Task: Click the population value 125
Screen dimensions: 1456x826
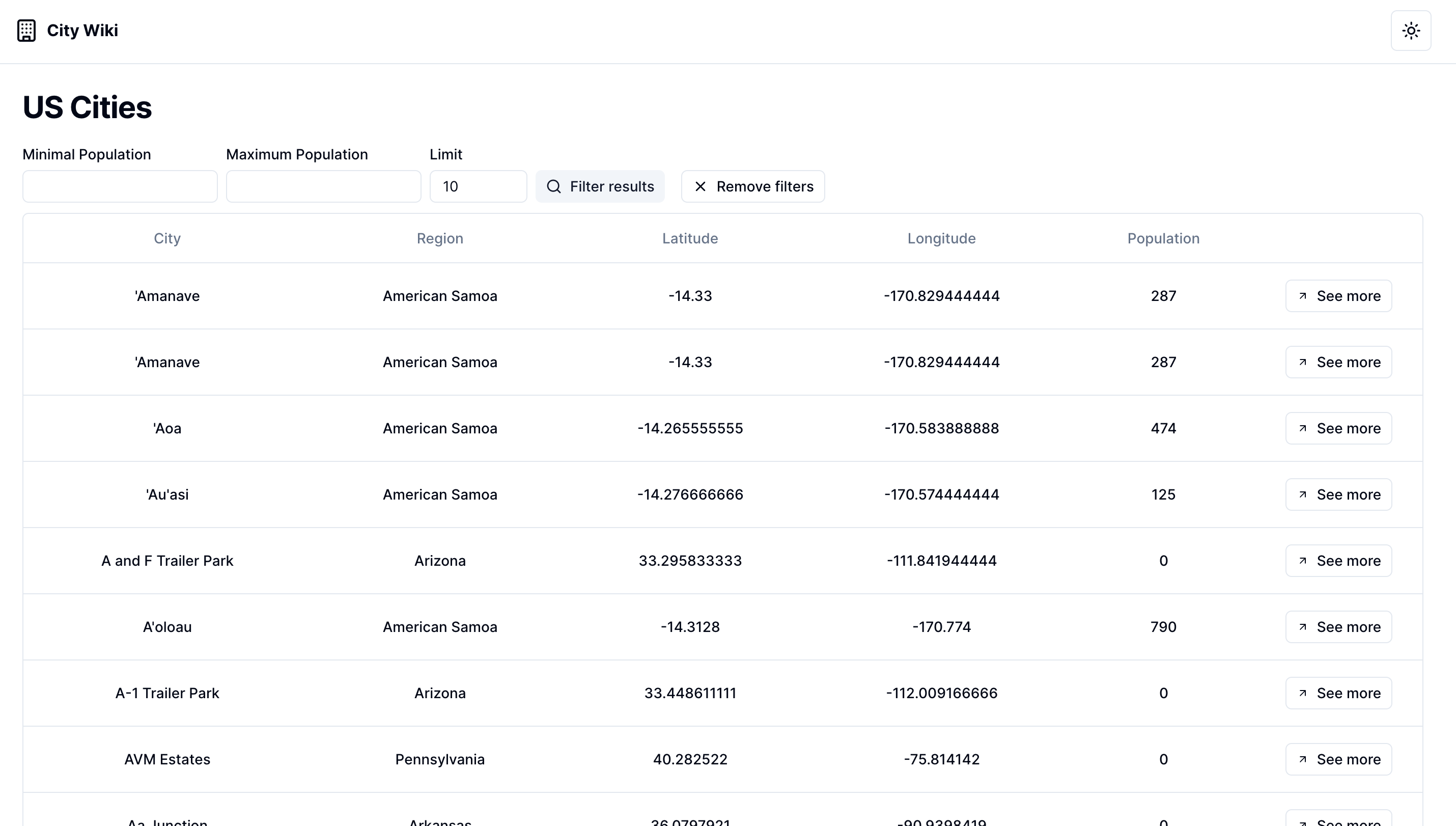Action: tap(1163, 494)
